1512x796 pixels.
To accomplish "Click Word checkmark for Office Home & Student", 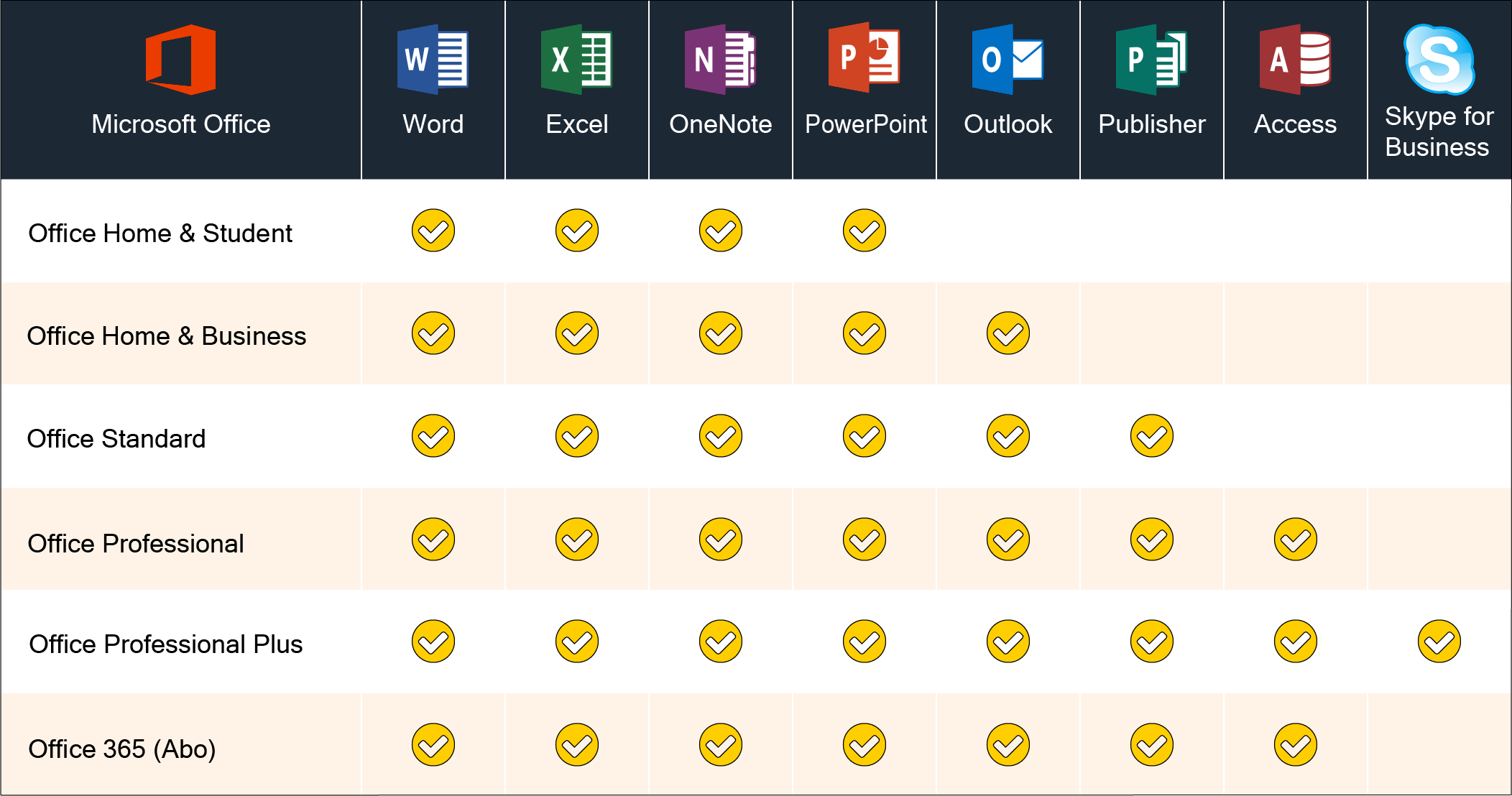I will (433, 231).
